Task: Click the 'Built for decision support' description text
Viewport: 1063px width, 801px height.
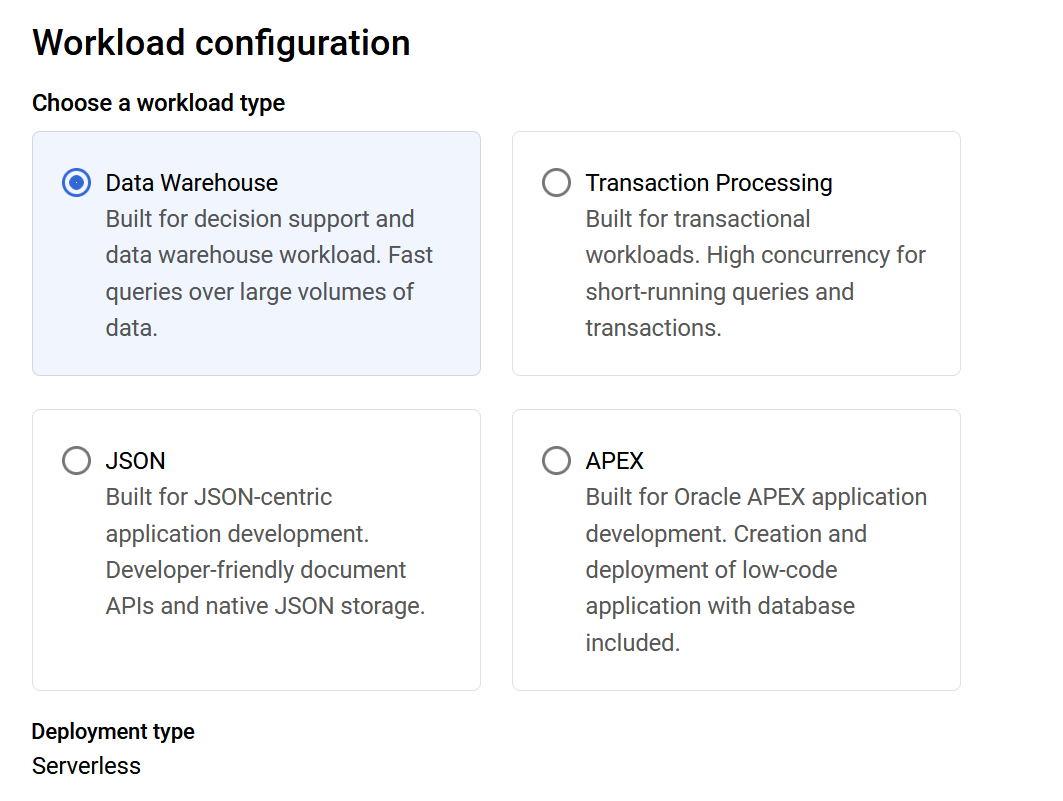Action: (269, 273)
